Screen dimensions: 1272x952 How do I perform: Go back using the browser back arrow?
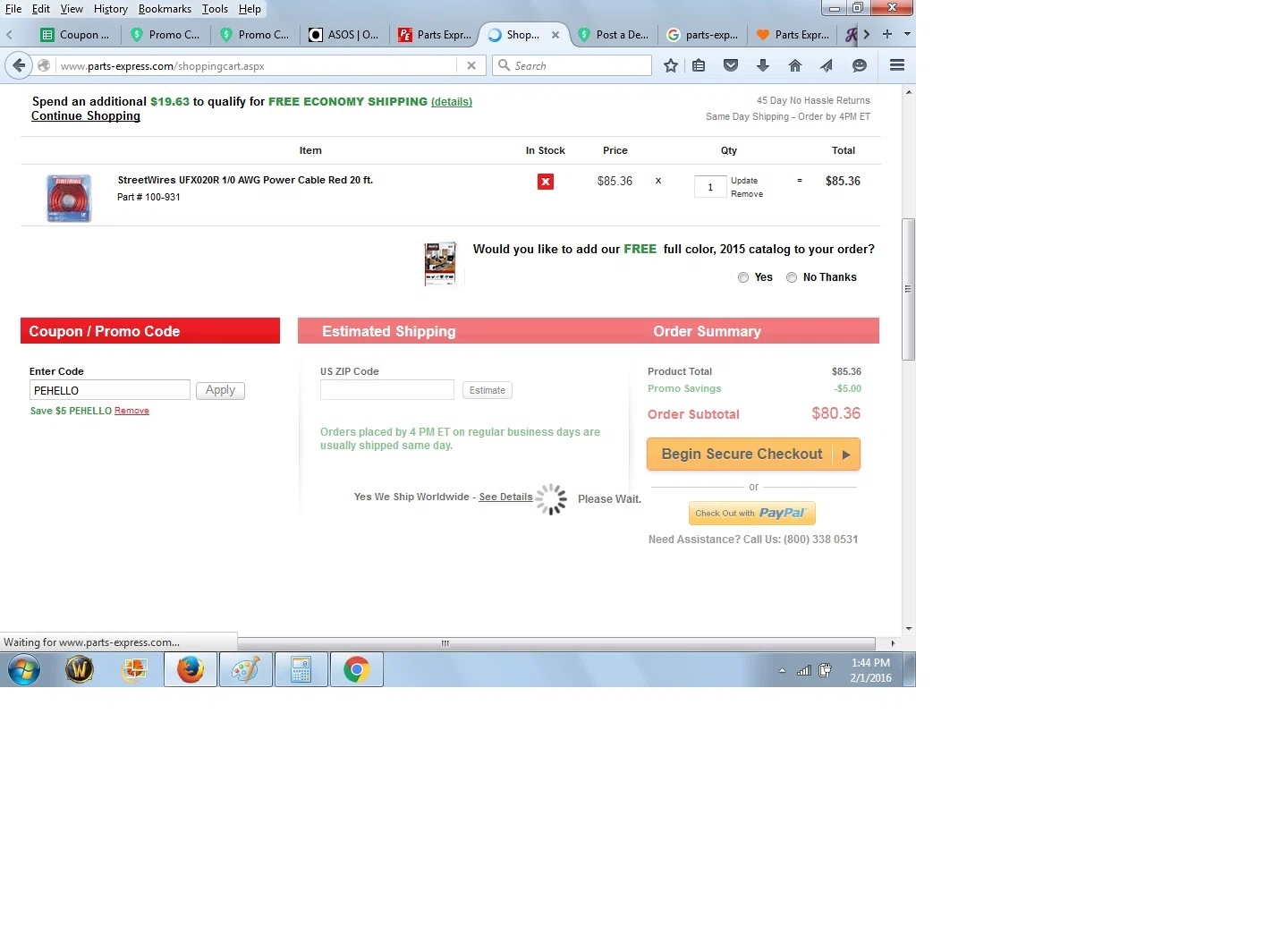coord(19,65)
